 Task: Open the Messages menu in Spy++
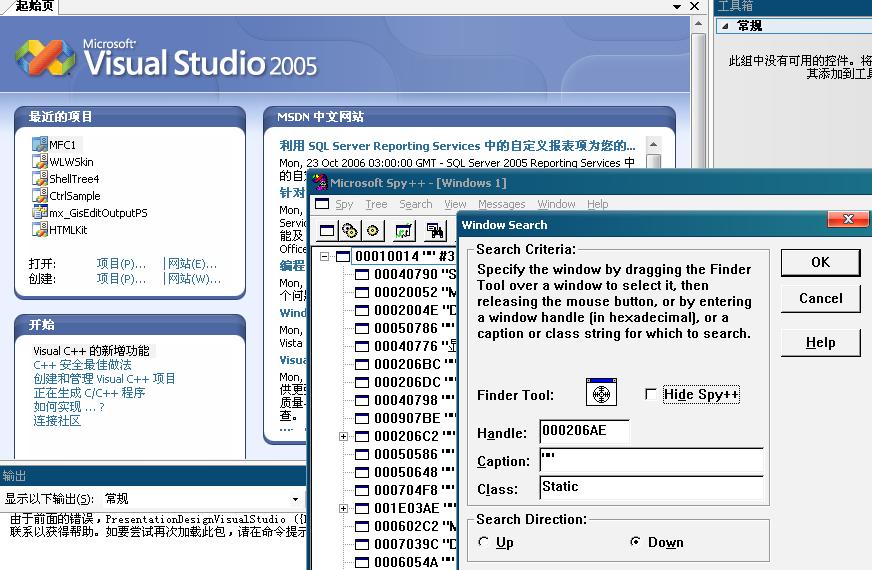(x=502, y=204)
